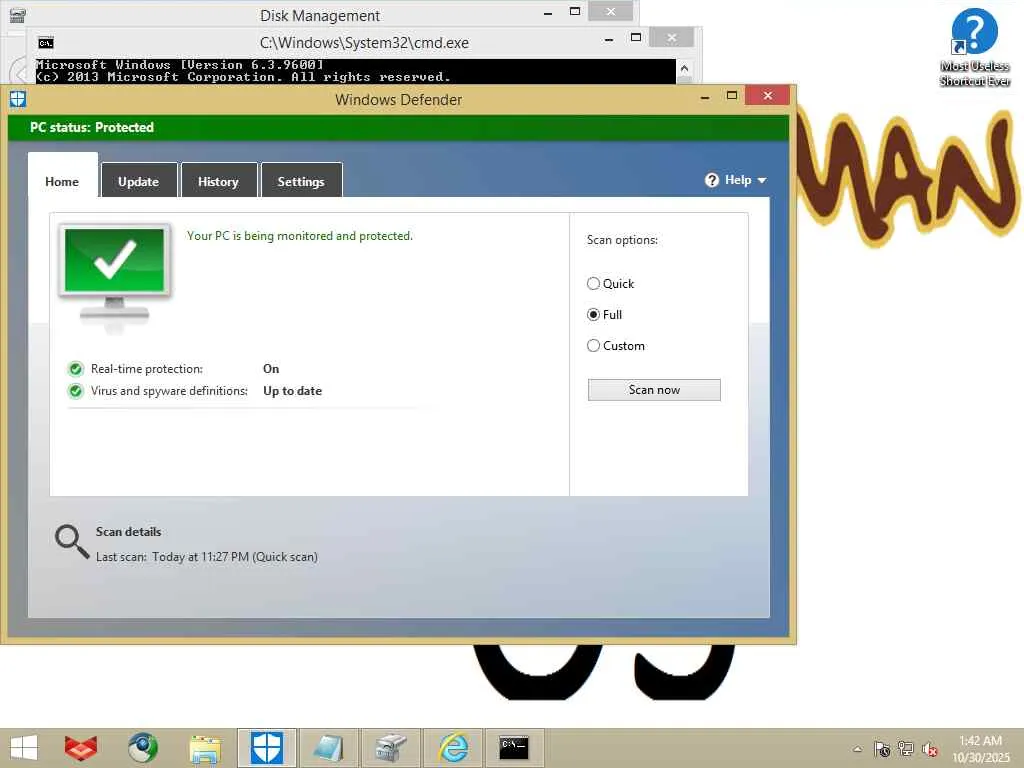Click the 'Scan options:' label

coord(622,240)
